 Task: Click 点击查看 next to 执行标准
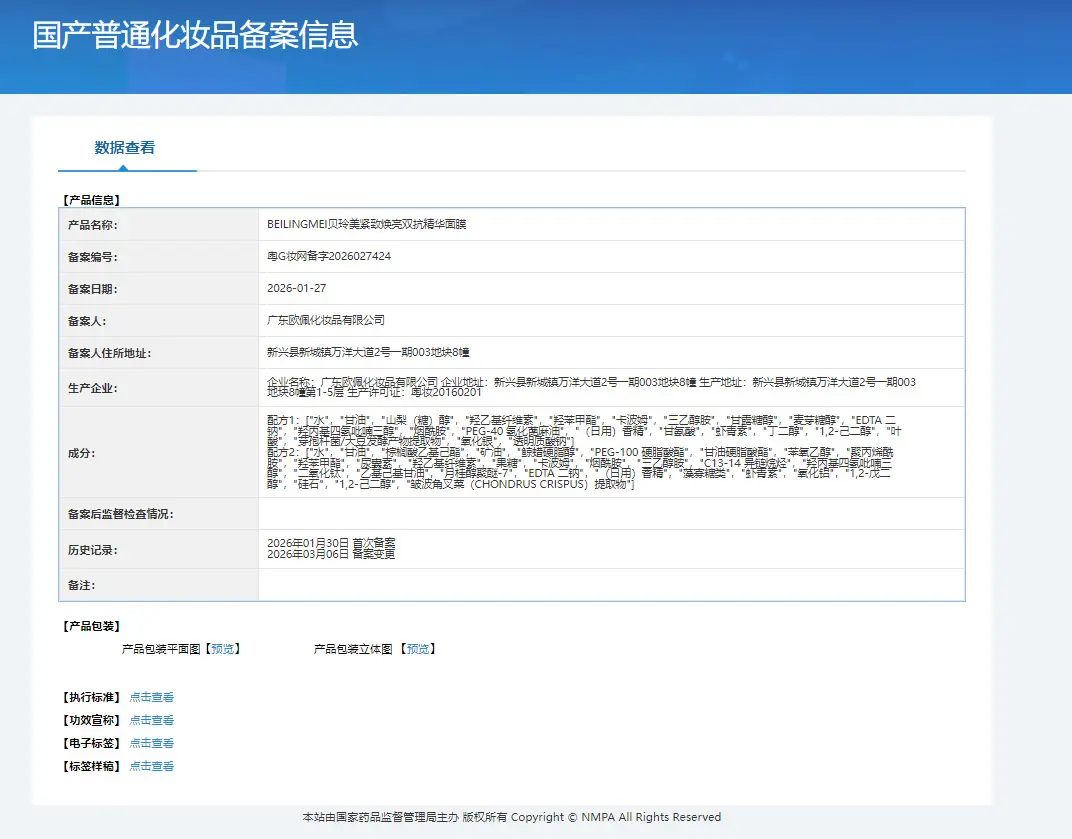(152, 697)
